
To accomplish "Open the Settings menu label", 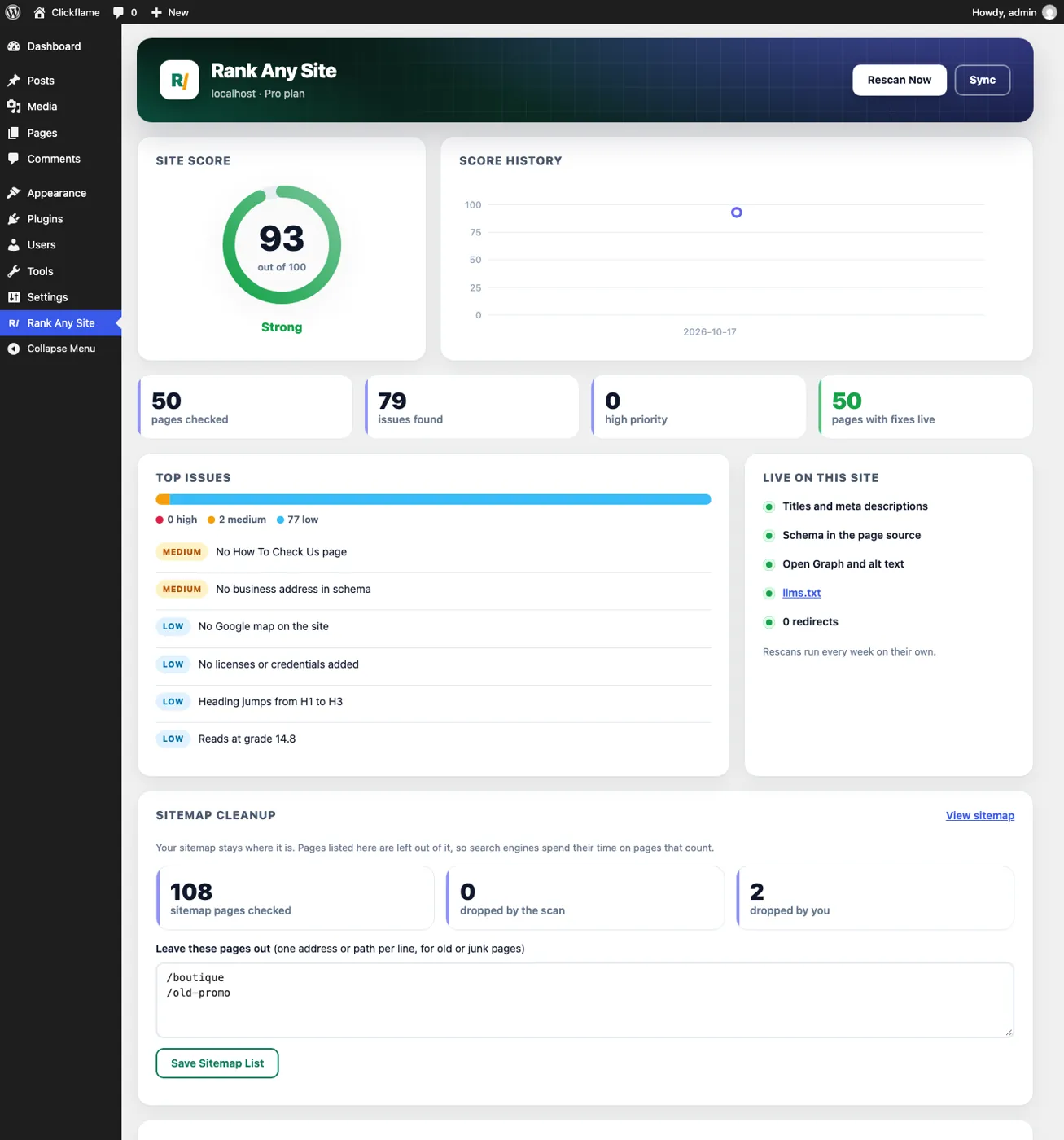I will [47, 297].
